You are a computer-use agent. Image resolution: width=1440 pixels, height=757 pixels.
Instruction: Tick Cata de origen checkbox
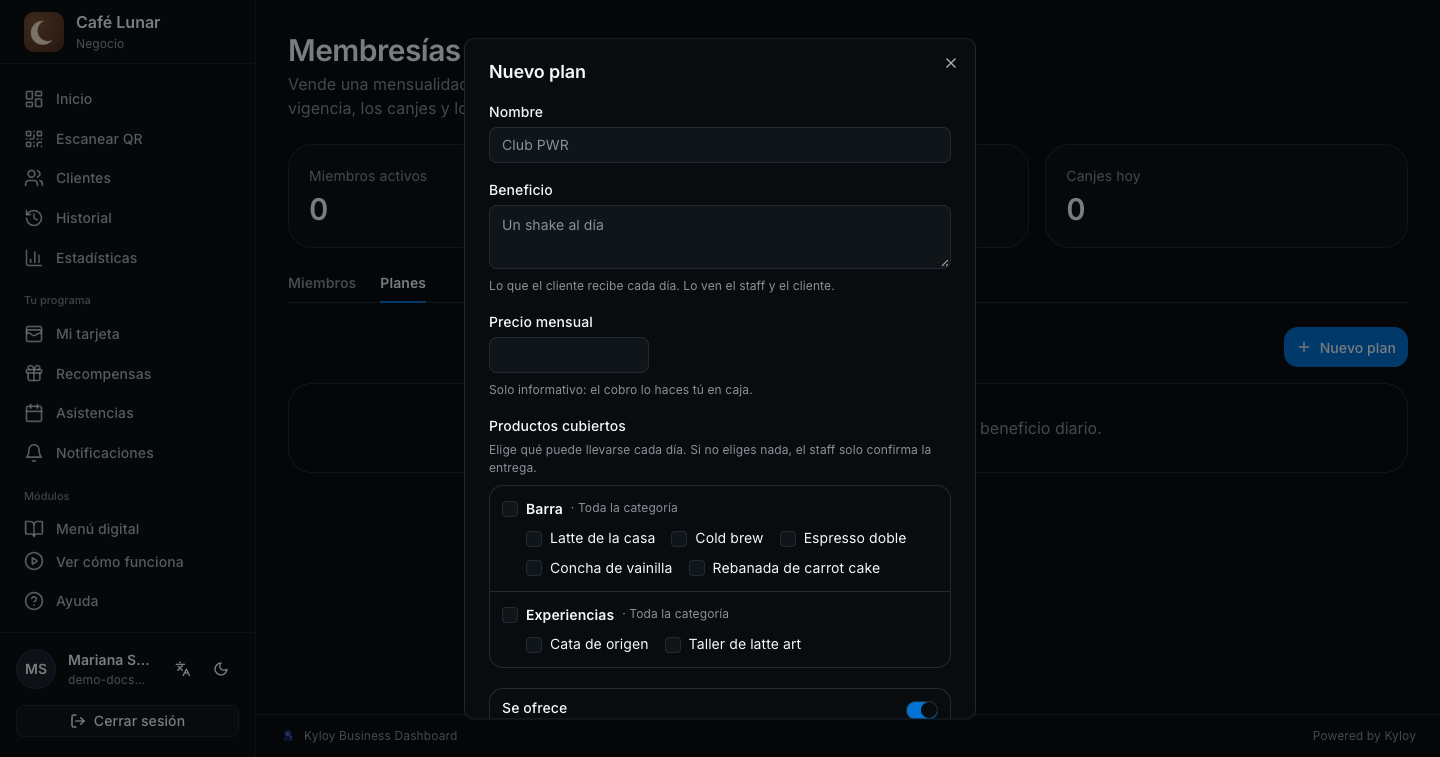point(534,645)
